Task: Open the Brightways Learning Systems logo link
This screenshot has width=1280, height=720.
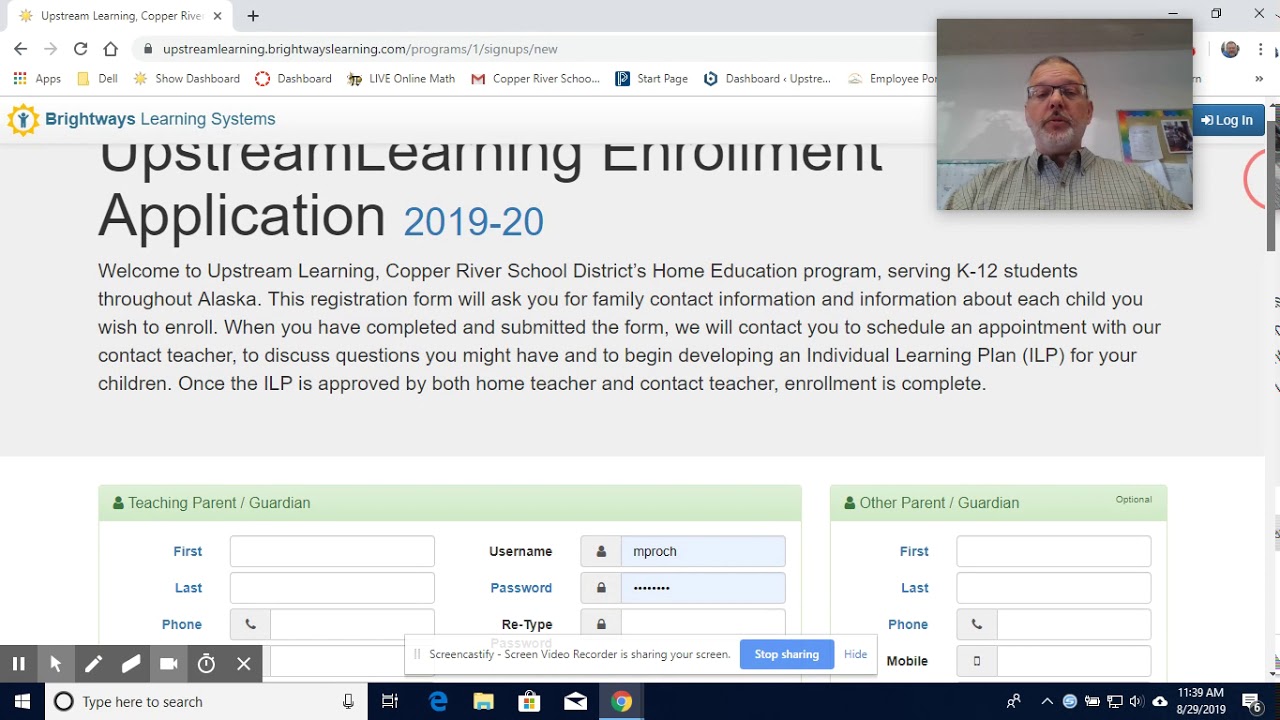Action: tap(141, 119)
